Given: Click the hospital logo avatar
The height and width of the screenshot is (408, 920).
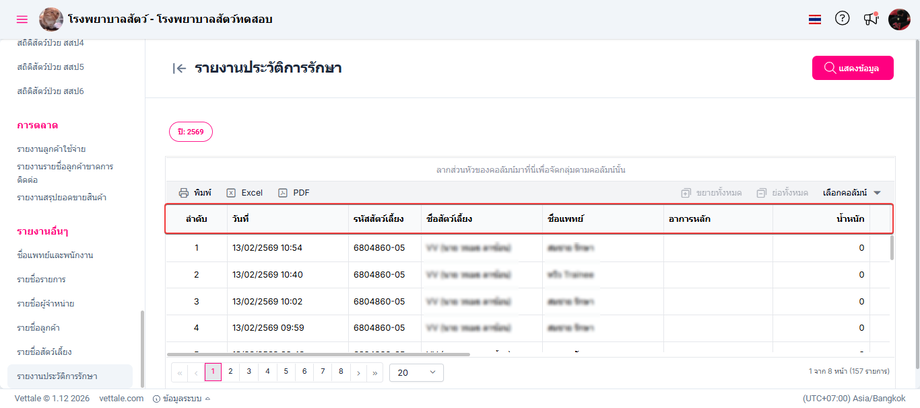Looking at the screenshot, I should [x=51, y=19].
